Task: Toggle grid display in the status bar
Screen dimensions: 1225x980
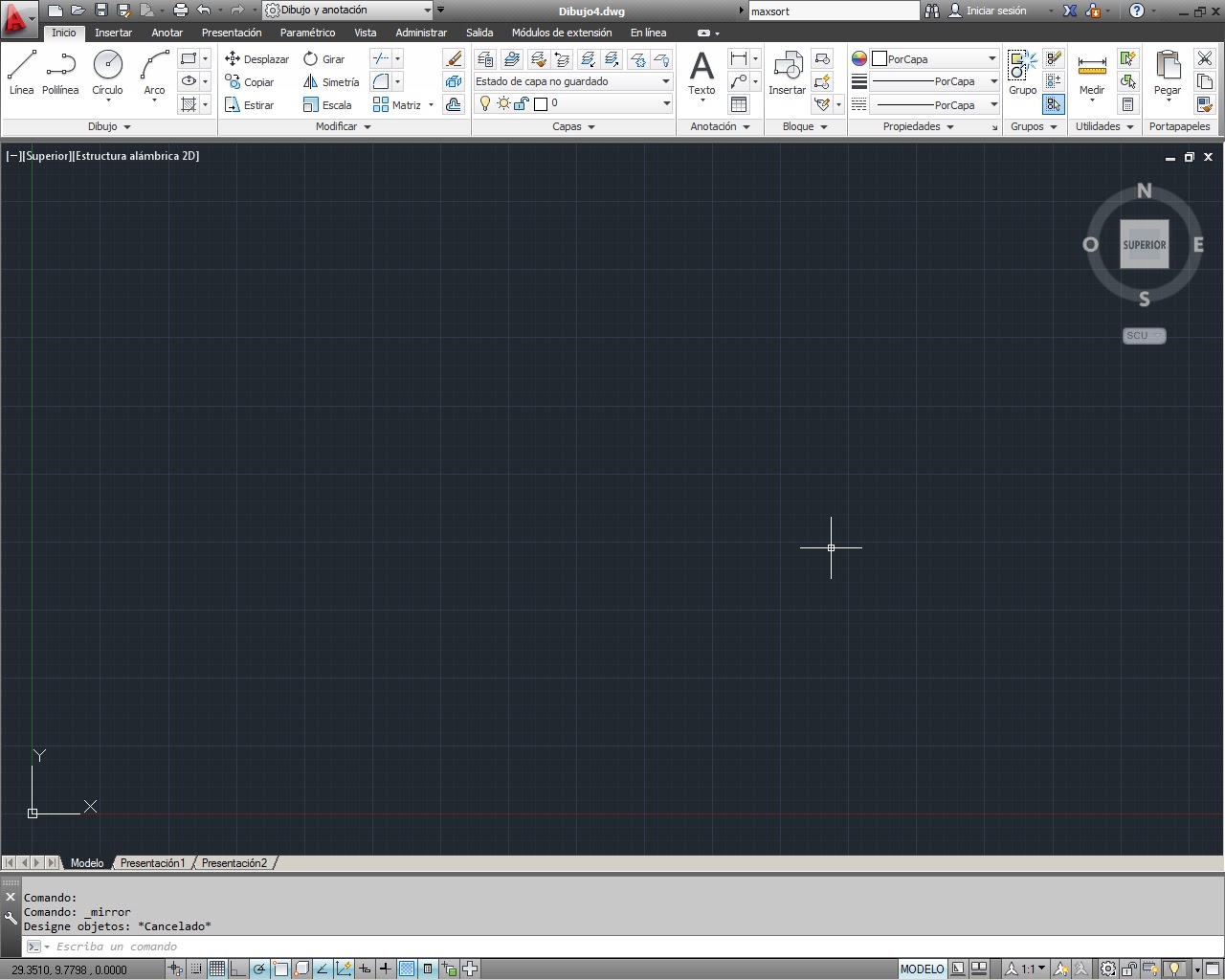Action: point(216,969)
